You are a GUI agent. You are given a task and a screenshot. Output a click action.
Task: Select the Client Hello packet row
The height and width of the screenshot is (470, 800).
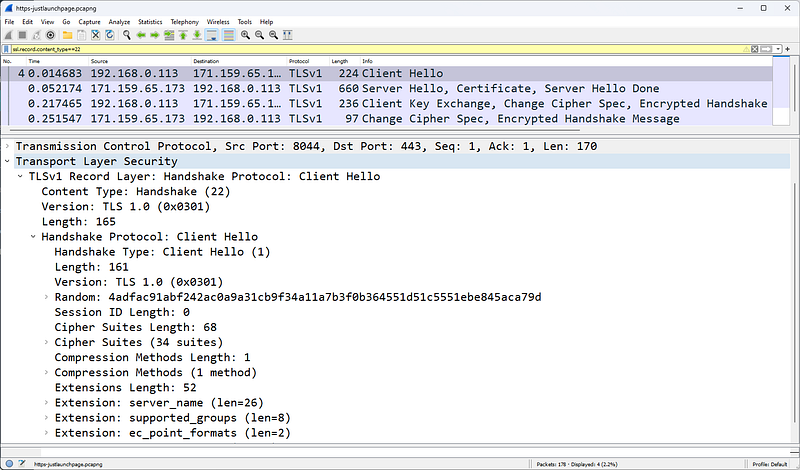(387, 73)
